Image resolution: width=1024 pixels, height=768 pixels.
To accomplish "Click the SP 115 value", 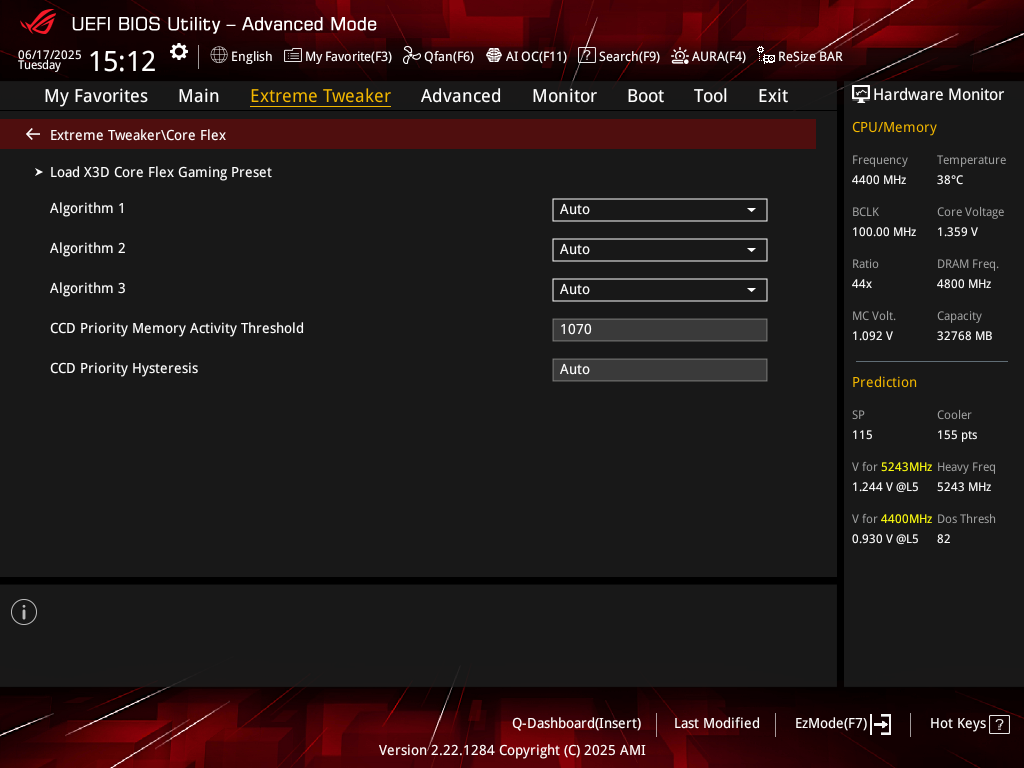I will (x=862, y=435).
